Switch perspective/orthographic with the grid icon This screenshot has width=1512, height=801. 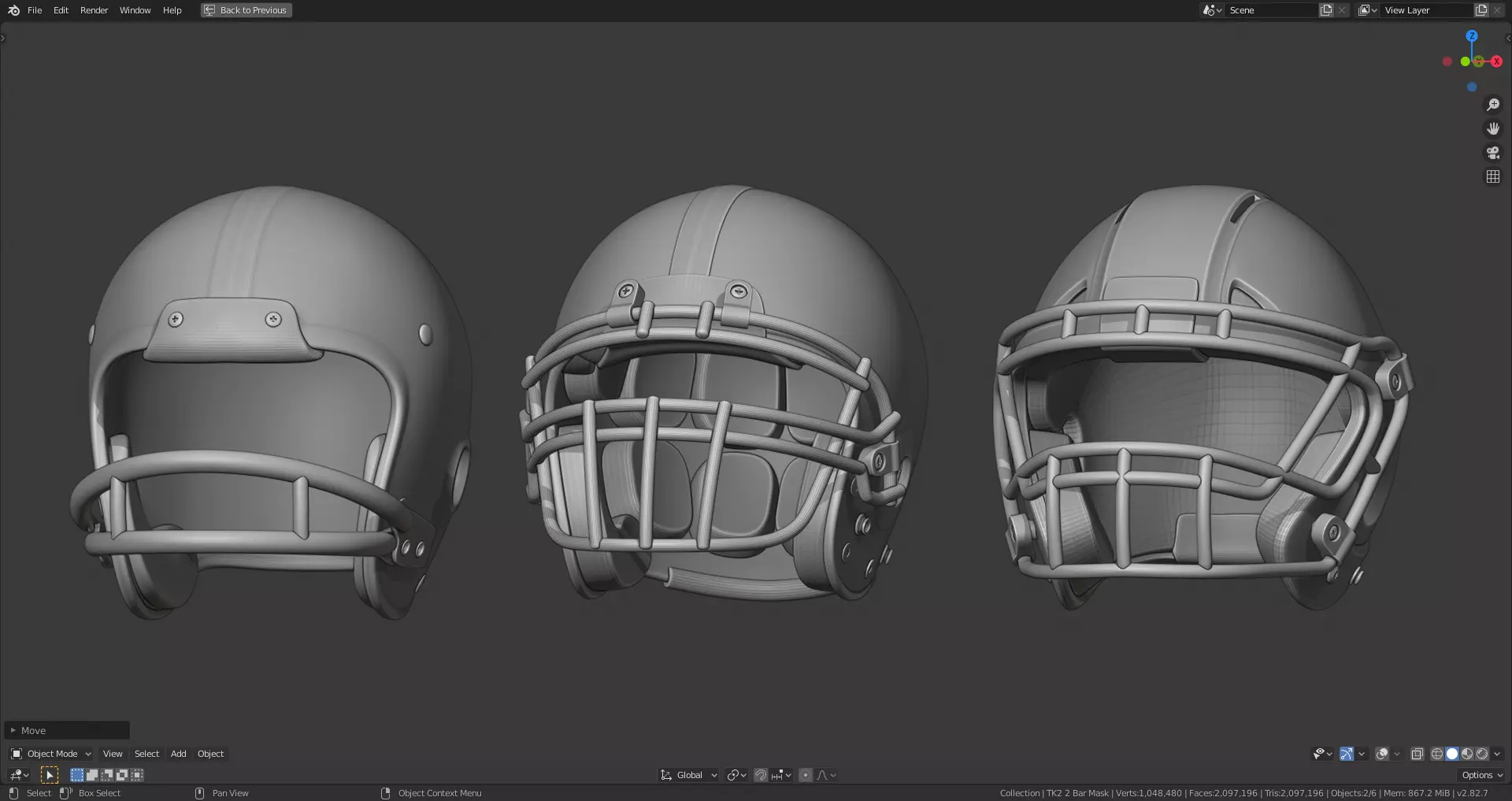pyautogui.click(x=1492, y=176)
